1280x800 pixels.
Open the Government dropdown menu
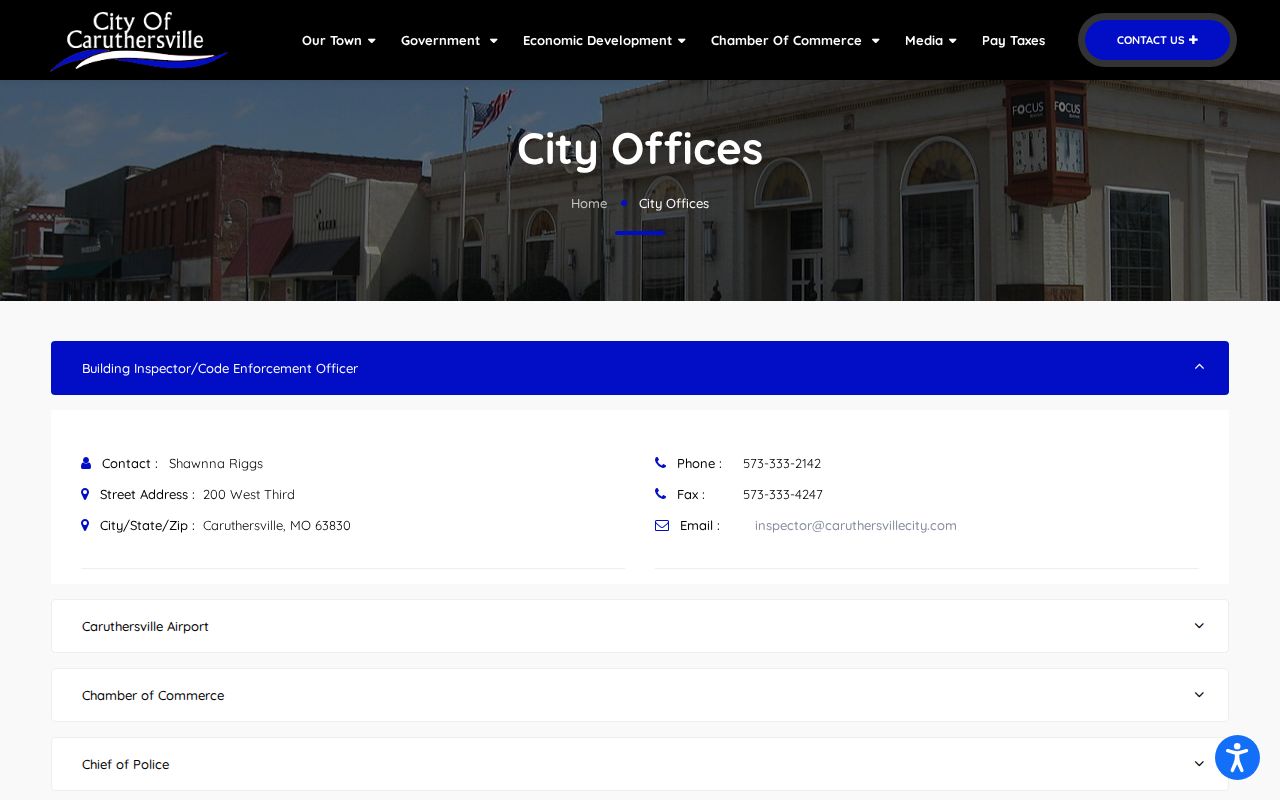point(449,40)
